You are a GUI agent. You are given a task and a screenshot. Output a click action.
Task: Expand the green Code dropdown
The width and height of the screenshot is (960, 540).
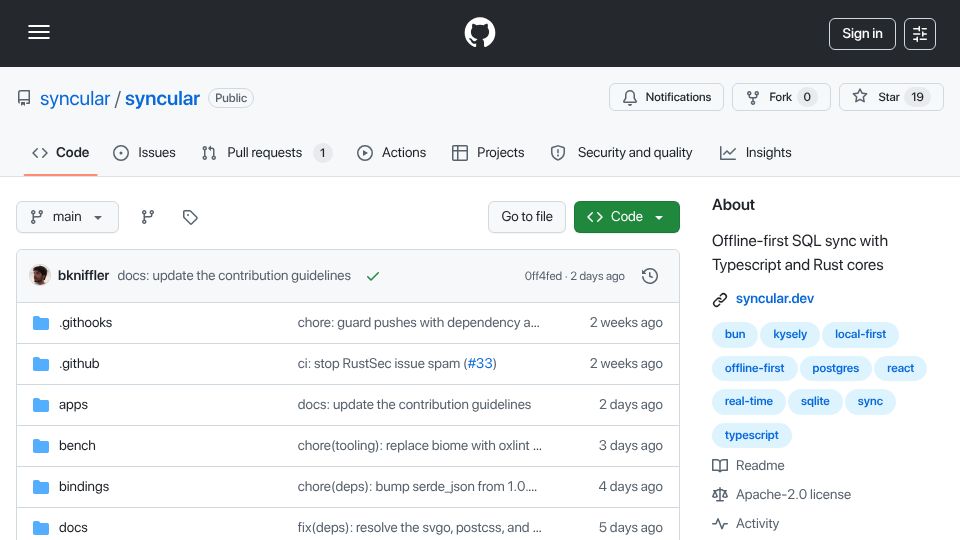pyautogui.click(x=626, y=217)
